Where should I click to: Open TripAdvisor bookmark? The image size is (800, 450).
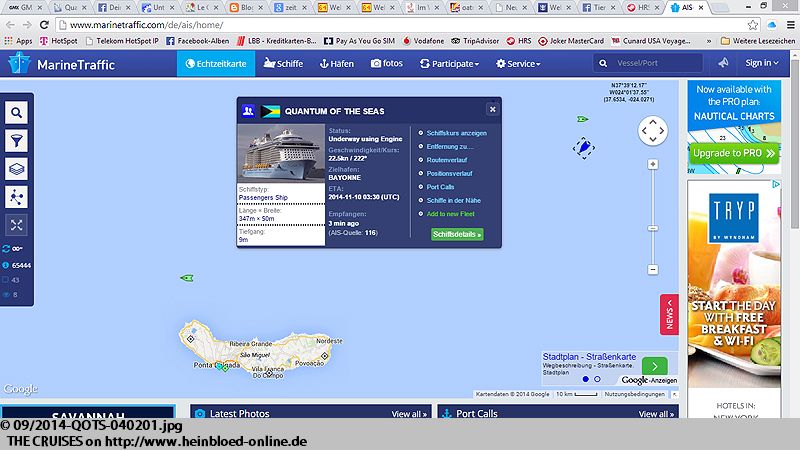[x=475, y=41]
